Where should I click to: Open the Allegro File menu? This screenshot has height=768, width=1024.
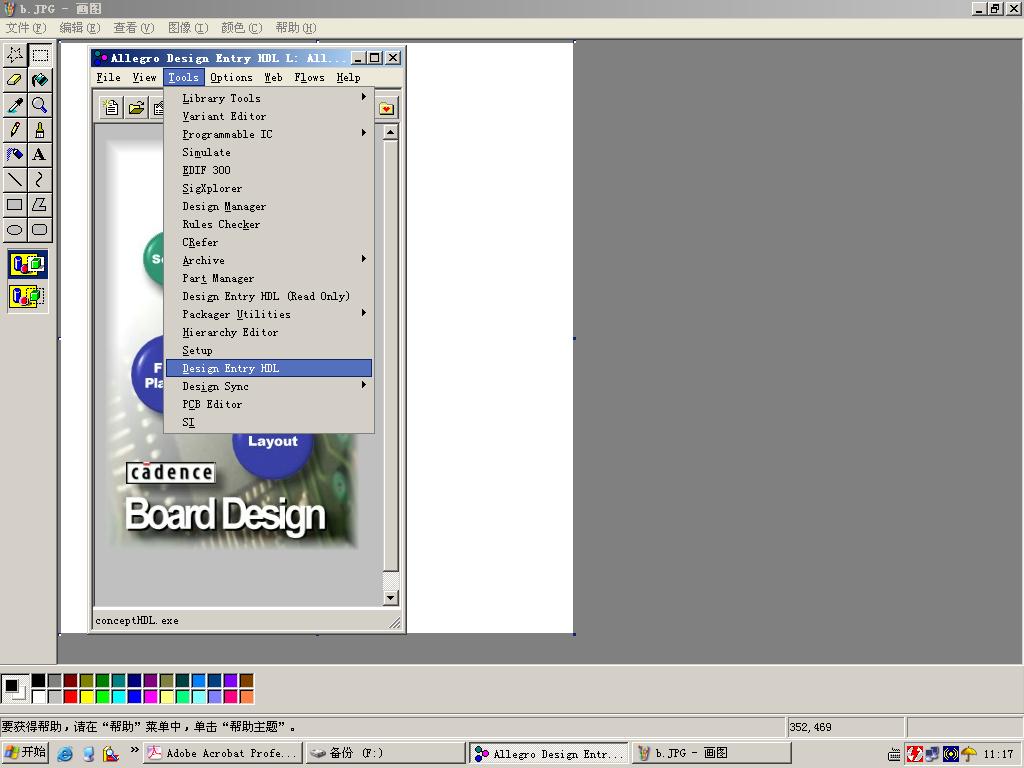[x=108, y=77]
